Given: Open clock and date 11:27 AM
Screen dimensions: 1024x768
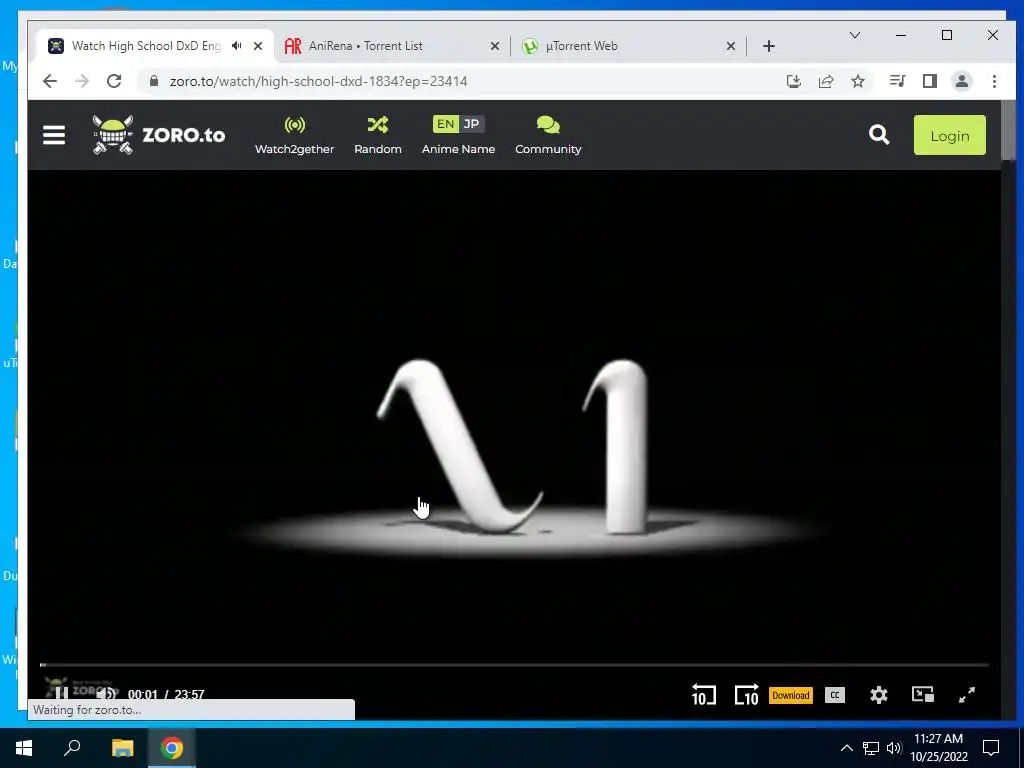Looking at the screenshot, I should click(938, 748).
